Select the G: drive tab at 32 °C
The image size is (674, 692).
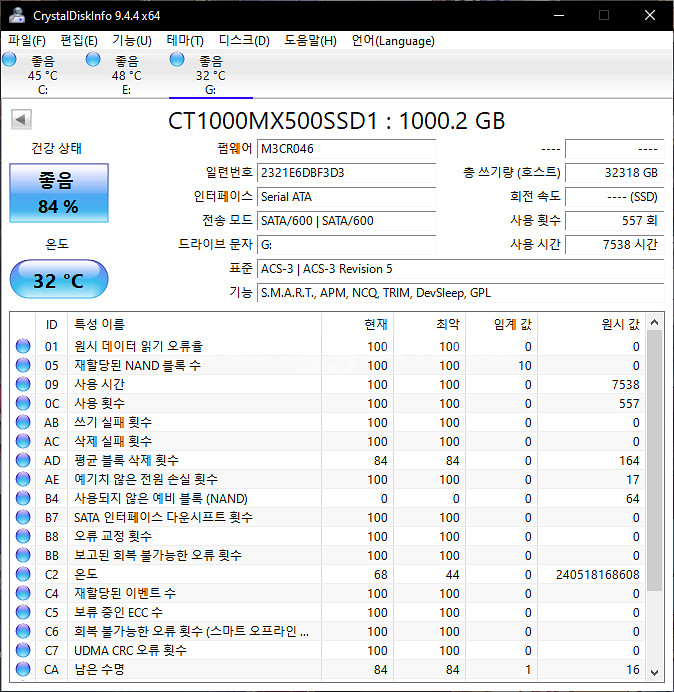tap(210, 75)
